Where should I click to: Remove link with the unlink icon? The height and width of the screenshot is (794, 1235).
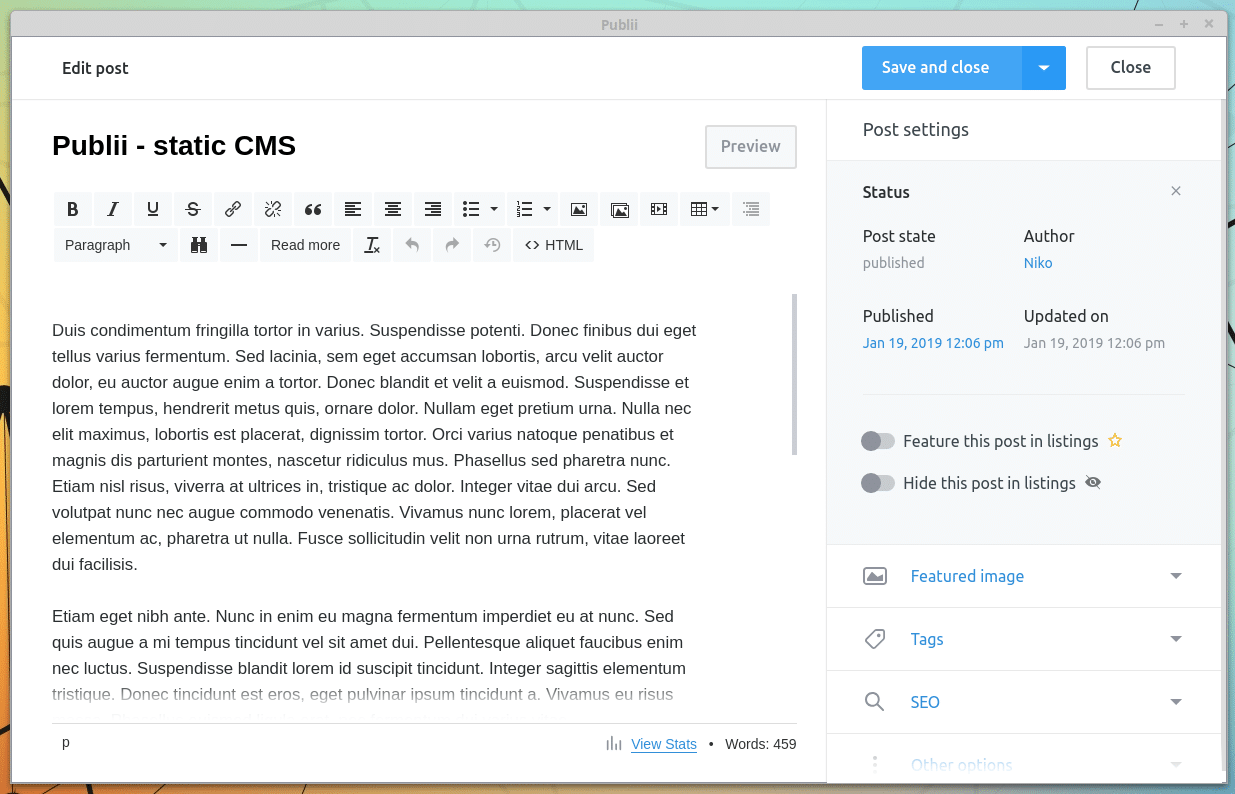coord(273,209)
